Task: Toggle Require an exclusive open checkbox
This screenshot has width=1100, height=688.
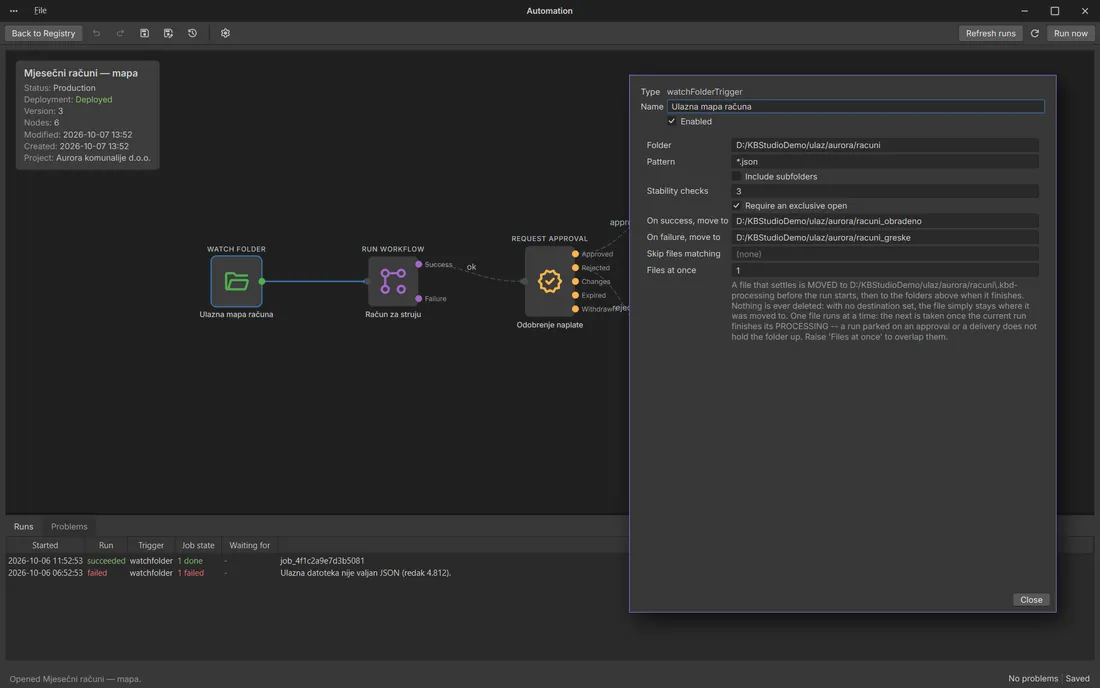Action: coord(736,205)
